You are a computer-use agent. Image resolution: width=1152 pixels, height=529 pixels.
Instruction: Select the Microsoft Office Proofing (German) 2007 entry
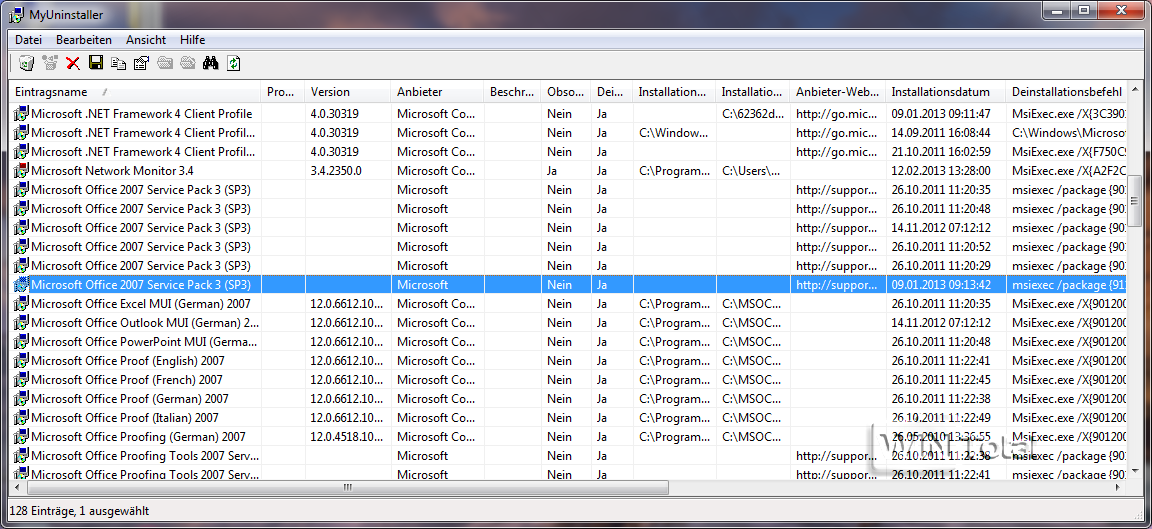[139, 436]
